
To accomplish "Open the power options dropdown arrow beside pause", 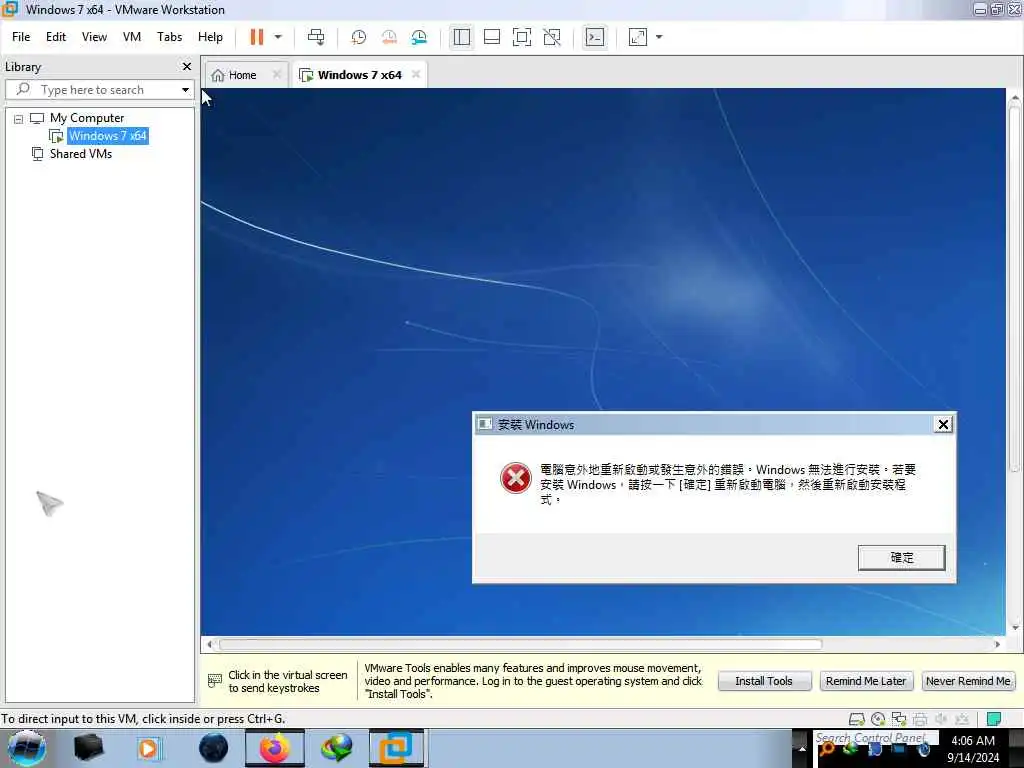I will coord(278,37).
